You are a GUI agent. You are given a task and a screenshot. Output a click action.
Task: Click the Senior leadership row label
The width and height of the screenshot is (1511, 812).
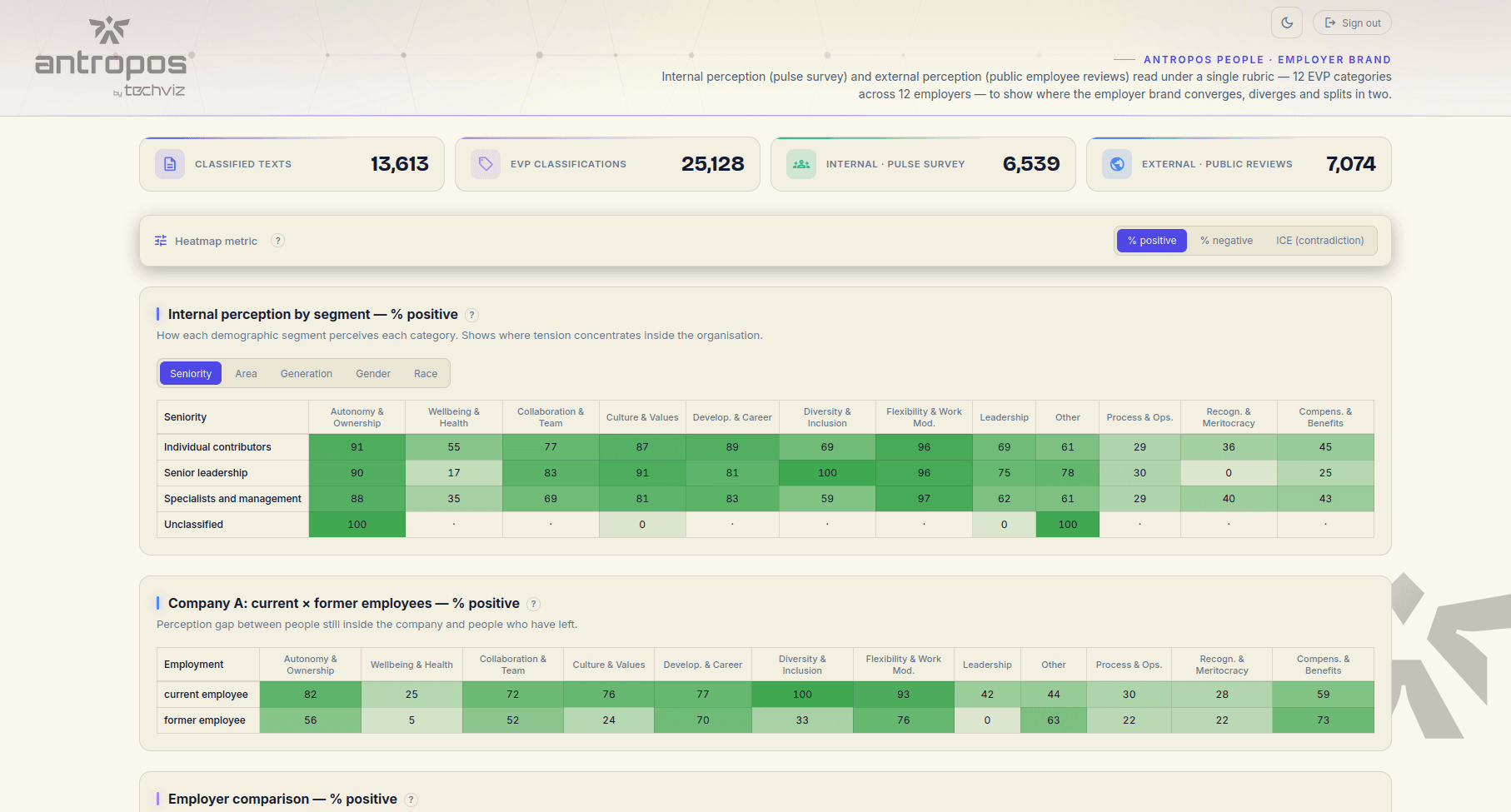(x=206, y=473)
